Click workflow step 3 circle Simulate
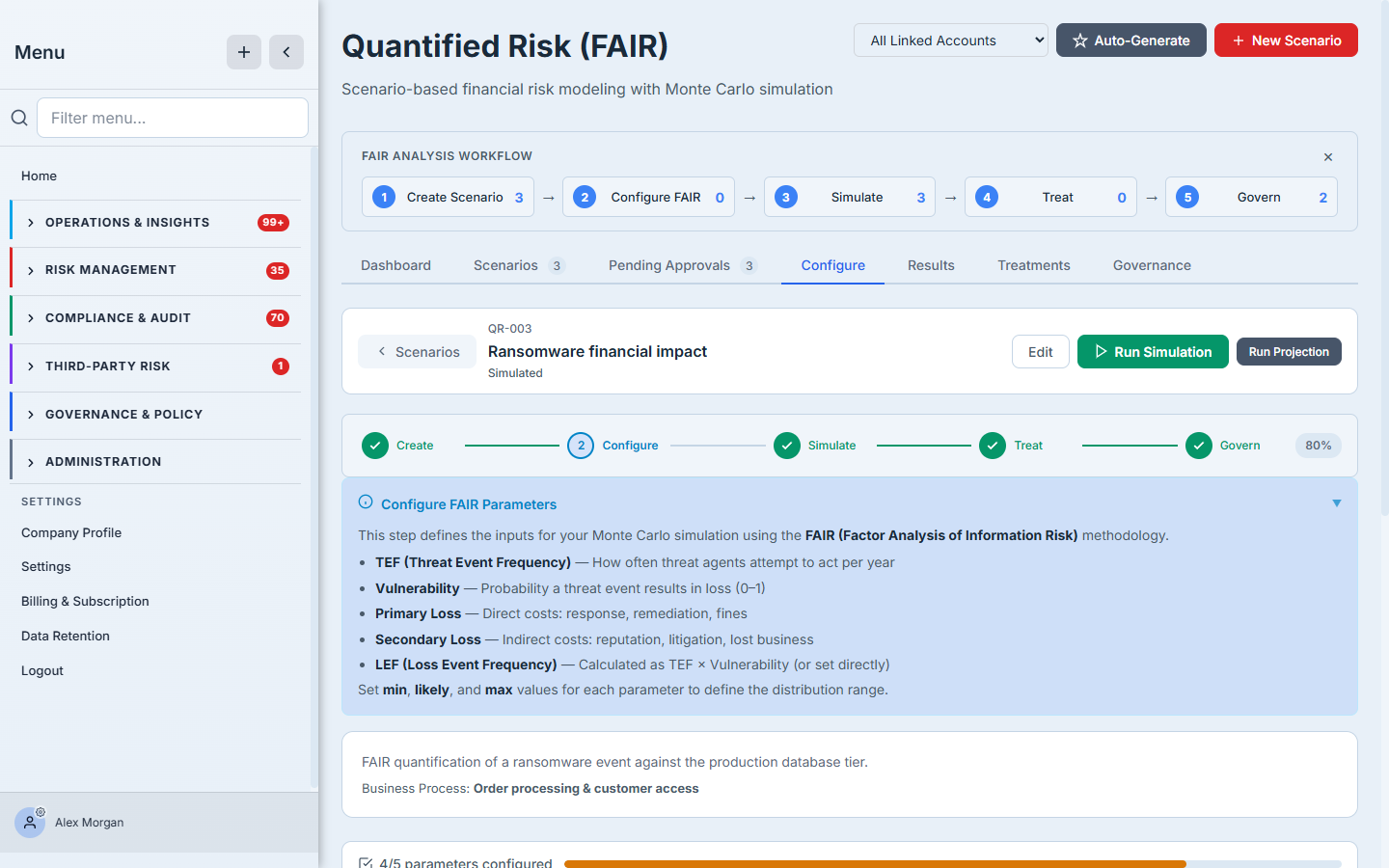 (786, 197)
